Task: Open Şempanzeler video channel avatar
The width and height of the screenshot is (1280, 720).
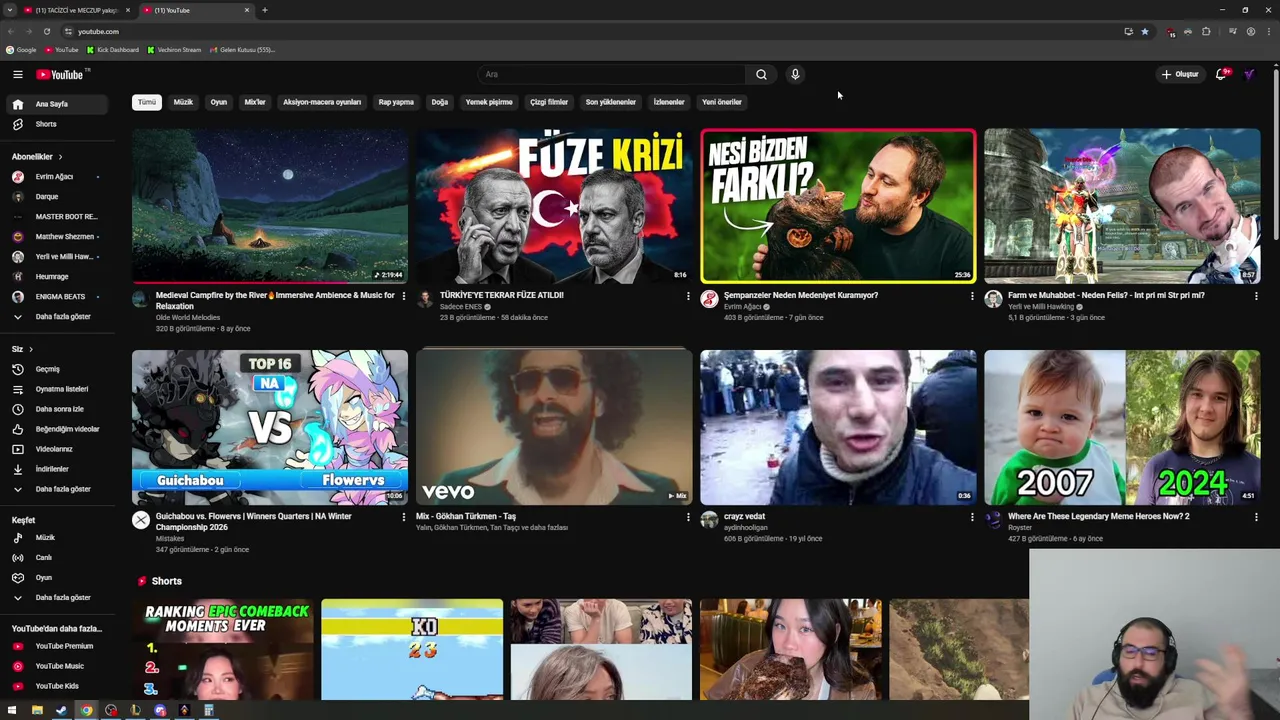Action: coord(709,299)
